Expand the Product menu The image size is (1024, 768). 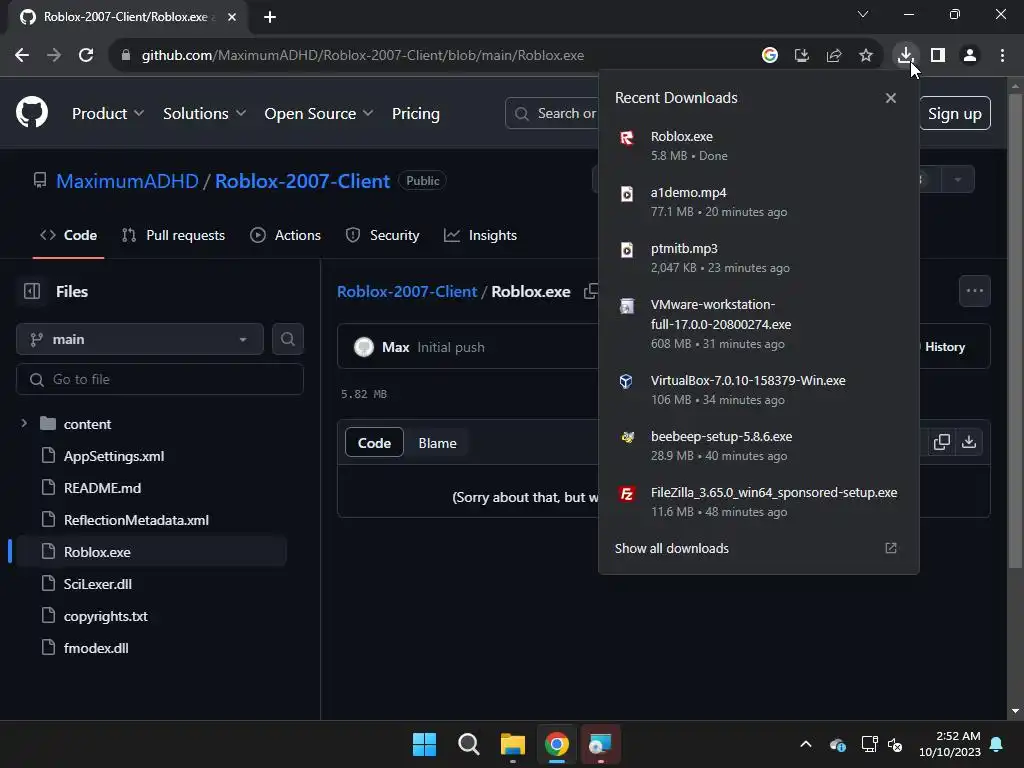(x=108, y=114)
